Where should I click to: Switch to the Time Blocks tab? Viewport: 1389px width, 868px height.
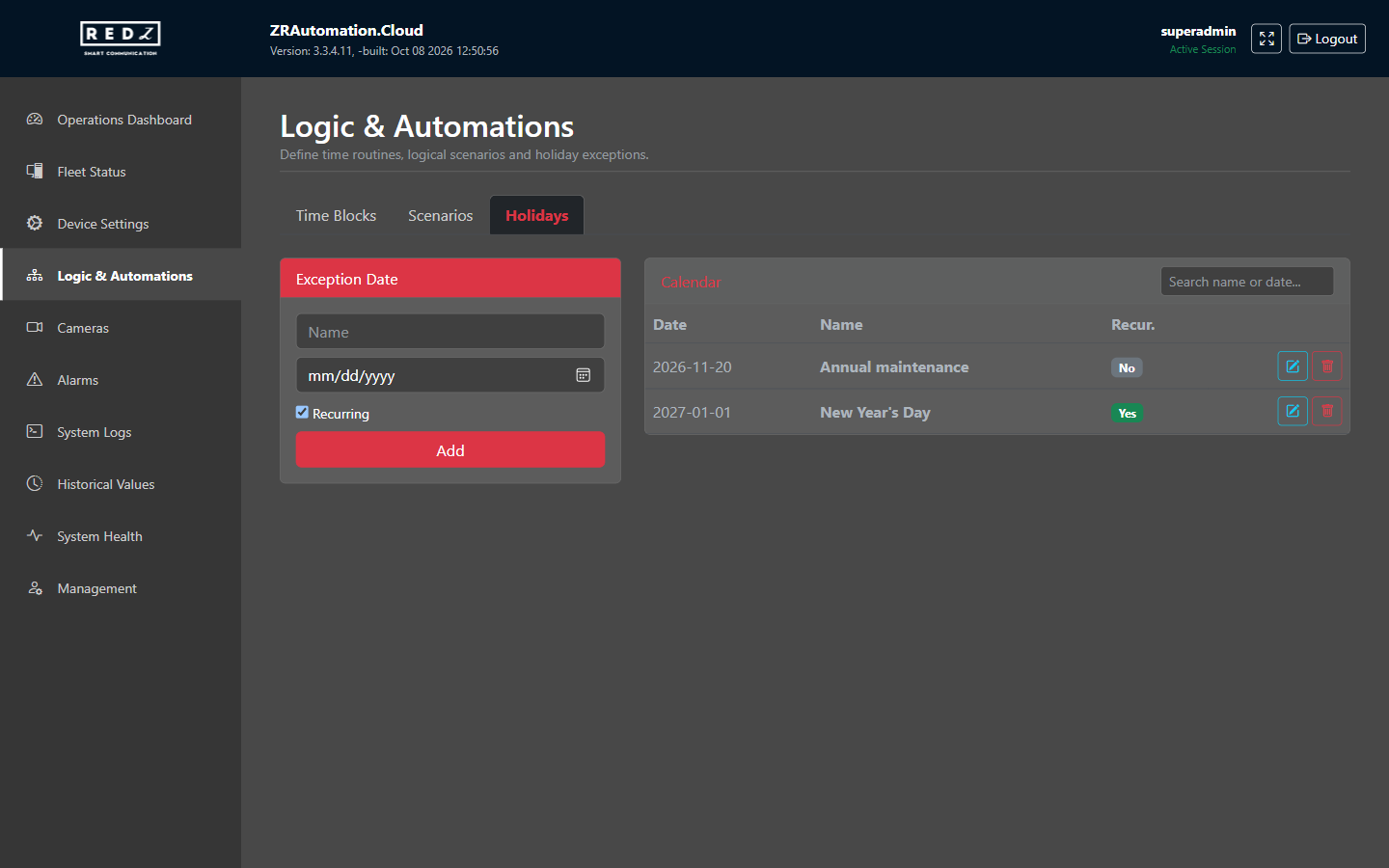(336, 215)
